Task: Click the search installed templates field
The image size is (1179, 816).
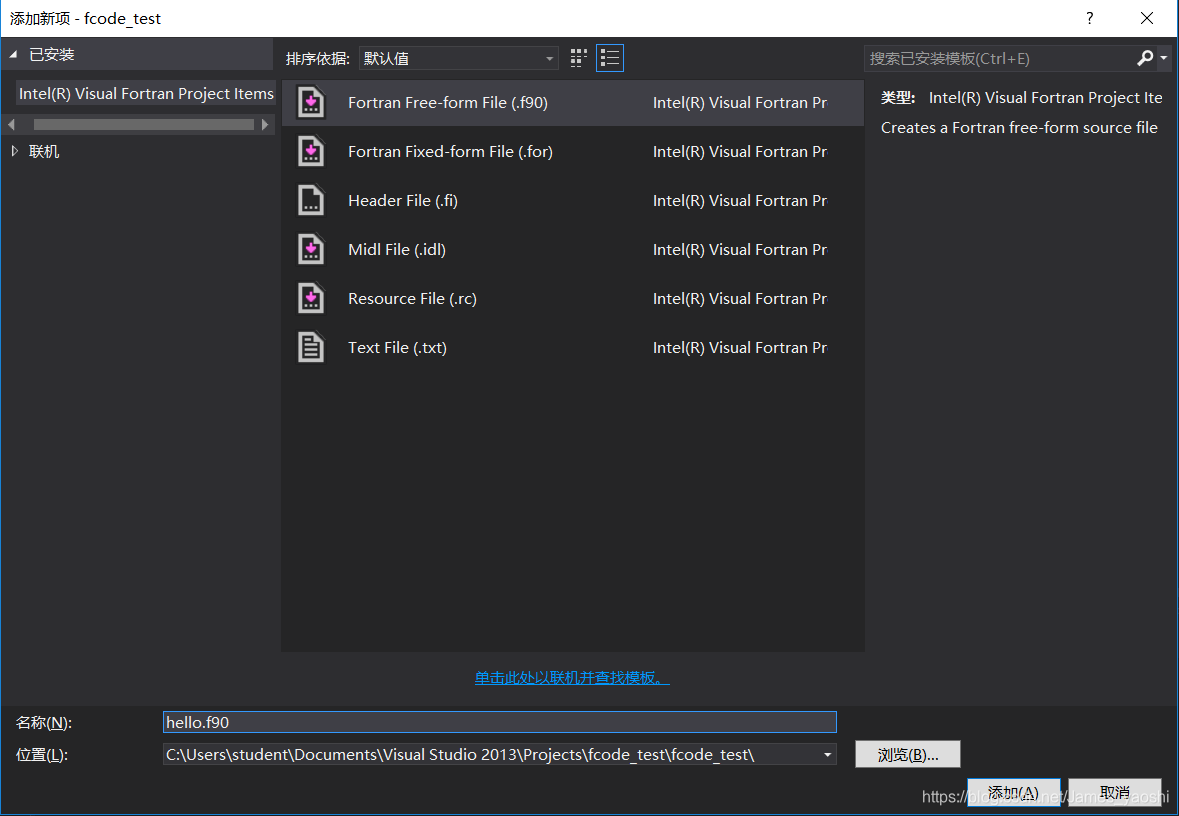Action: (x=1000, y=58)
